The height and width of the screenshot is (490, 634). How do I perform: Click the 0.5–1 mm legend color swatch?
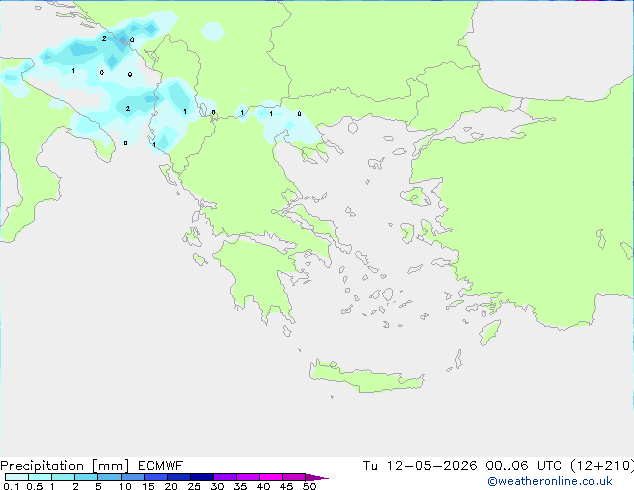click(40, 477)
